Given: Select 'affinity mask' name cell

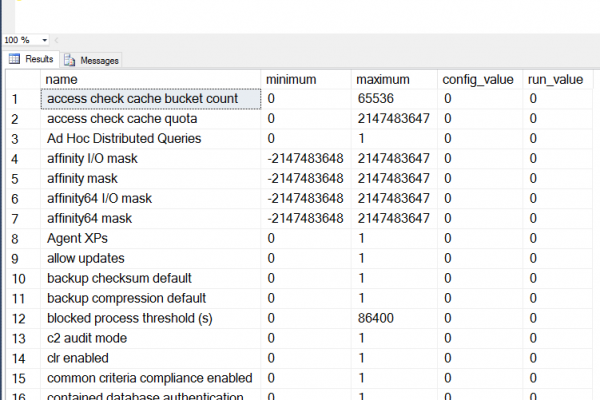Looking at the screenshot, I should [151, 178].
